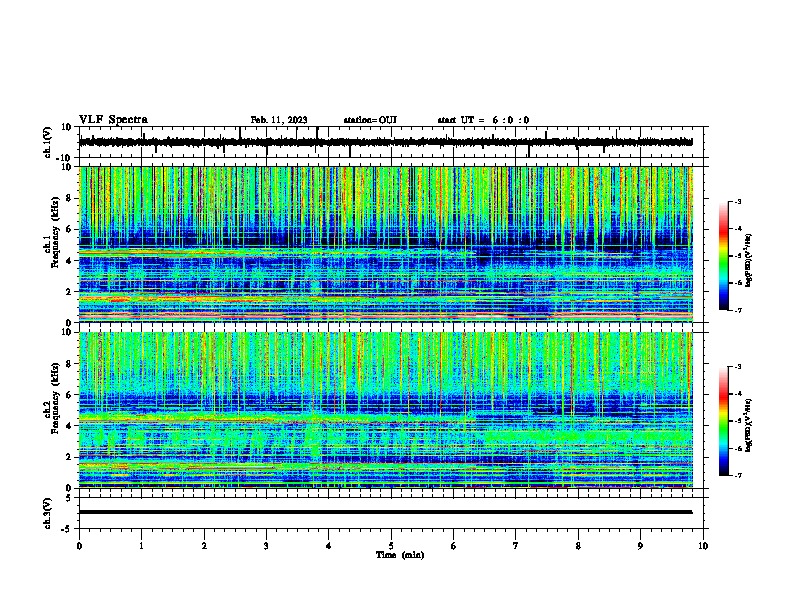Click the log(PSD) label beside ch.1 color bar
The height and width of the screenshot is (612, 792).
tap(748, 260)
